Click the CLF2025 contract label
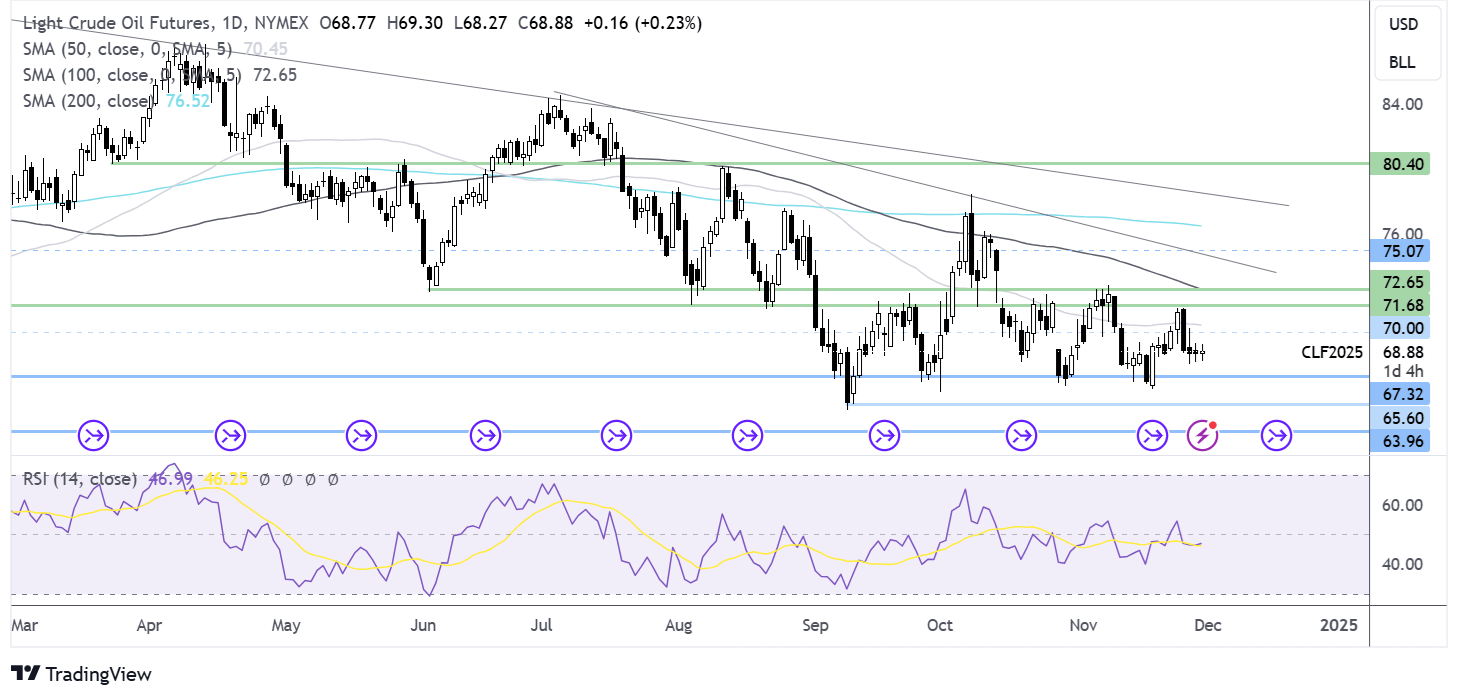 [1334, 352]
